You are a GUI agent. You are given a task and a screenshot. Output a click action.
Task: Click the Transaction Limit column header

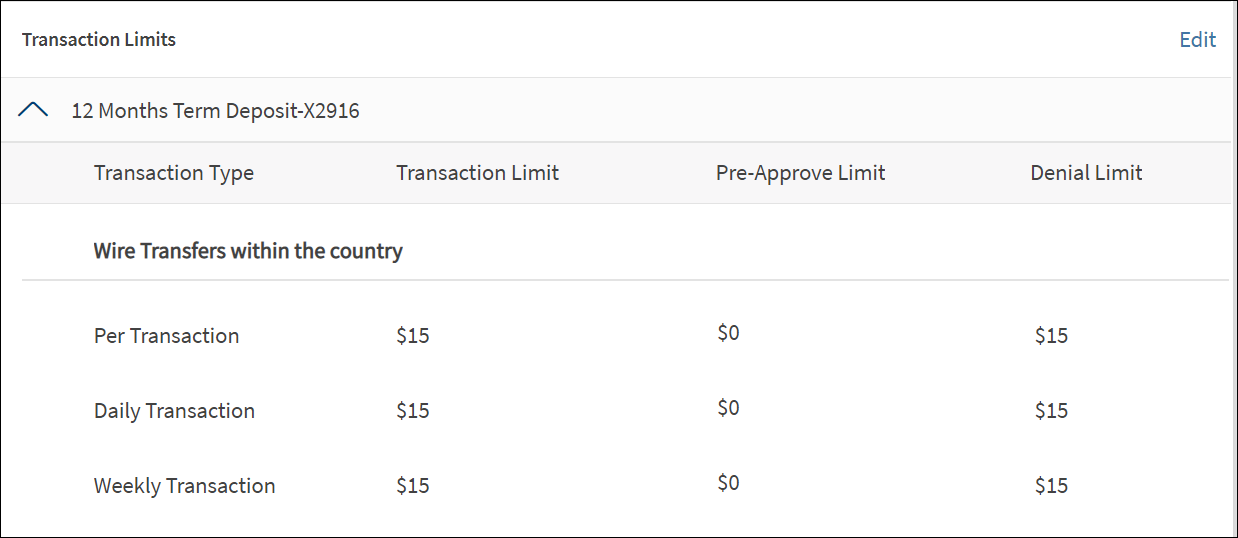(x=477, y=173)
